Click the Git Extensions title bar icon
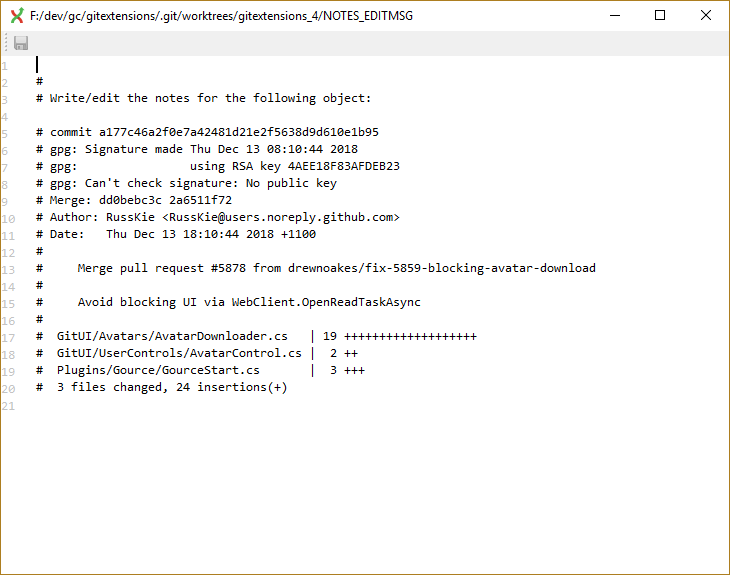 (17, 16)
